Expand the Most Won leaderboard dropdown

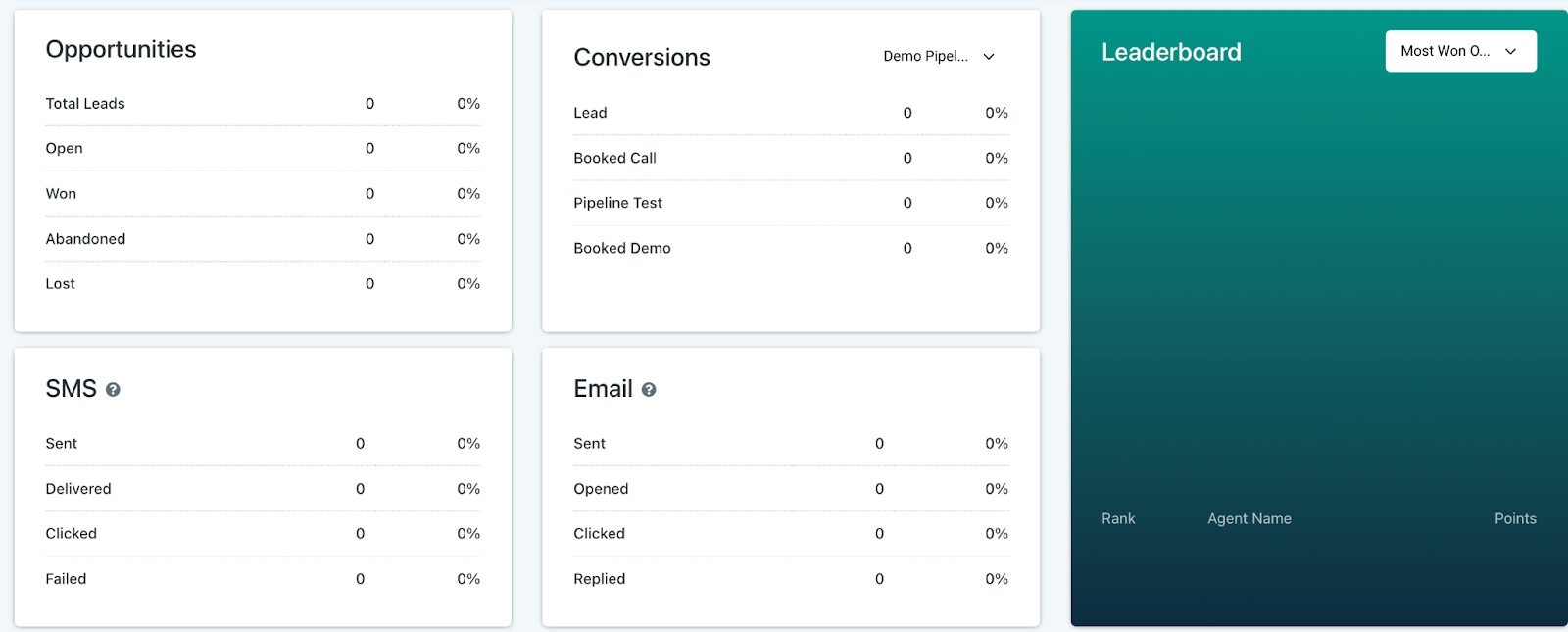1459,51
